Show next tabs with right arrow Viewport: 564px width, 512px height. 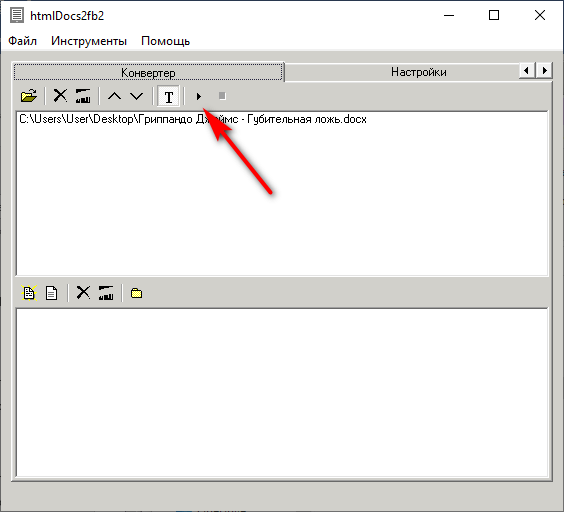click(545, 70)
